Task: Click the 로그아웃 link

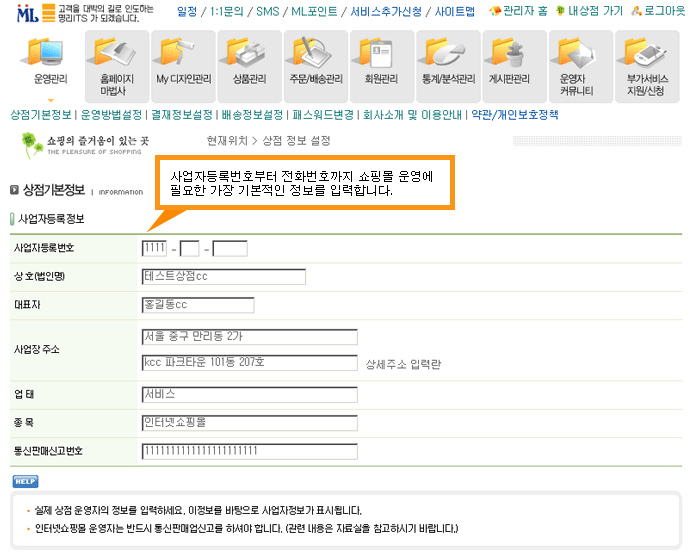Action: click(x=663, y=11)
